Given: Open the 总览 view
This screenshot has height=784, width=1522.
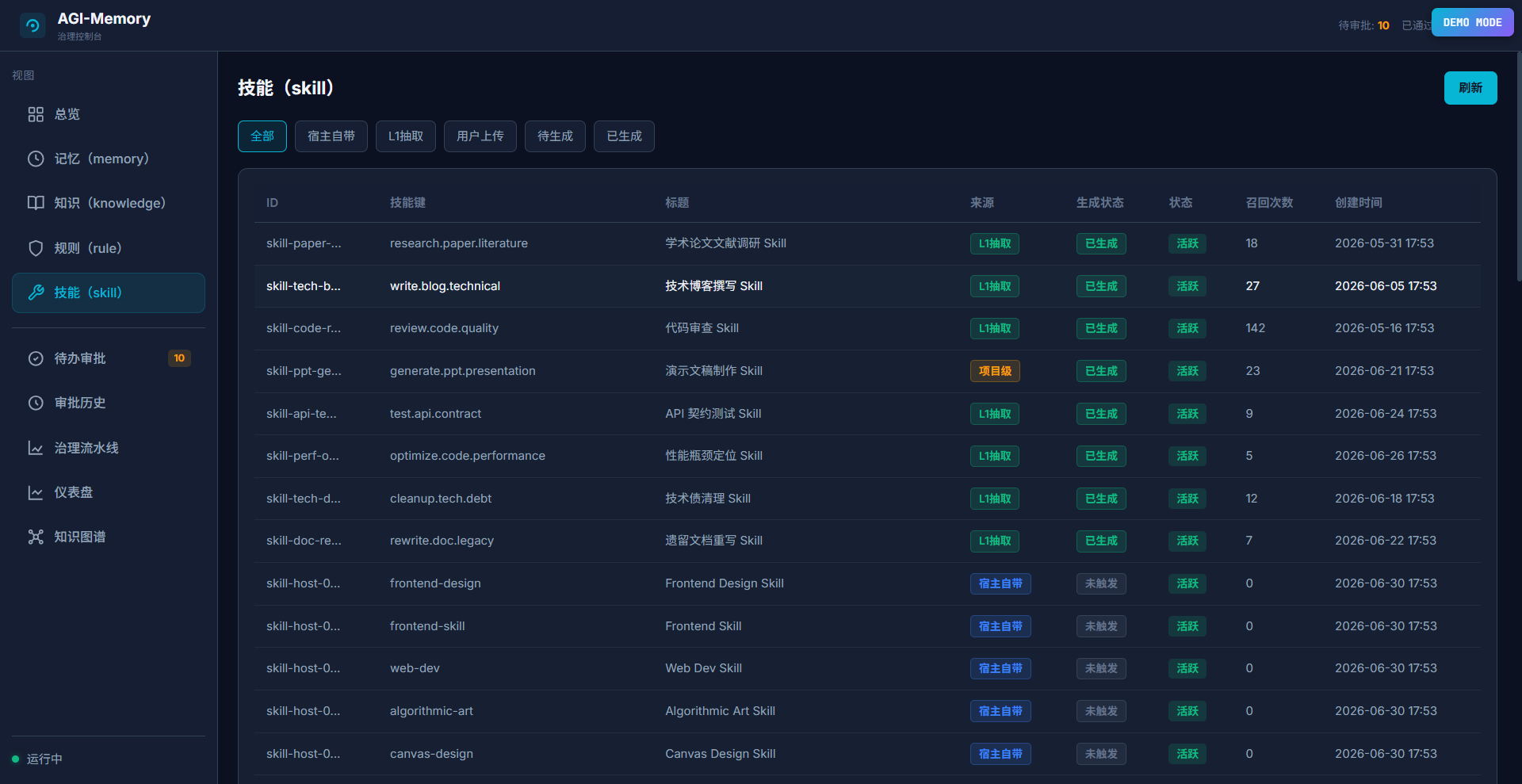Looking at the screenshot, I should coord(109,114).
